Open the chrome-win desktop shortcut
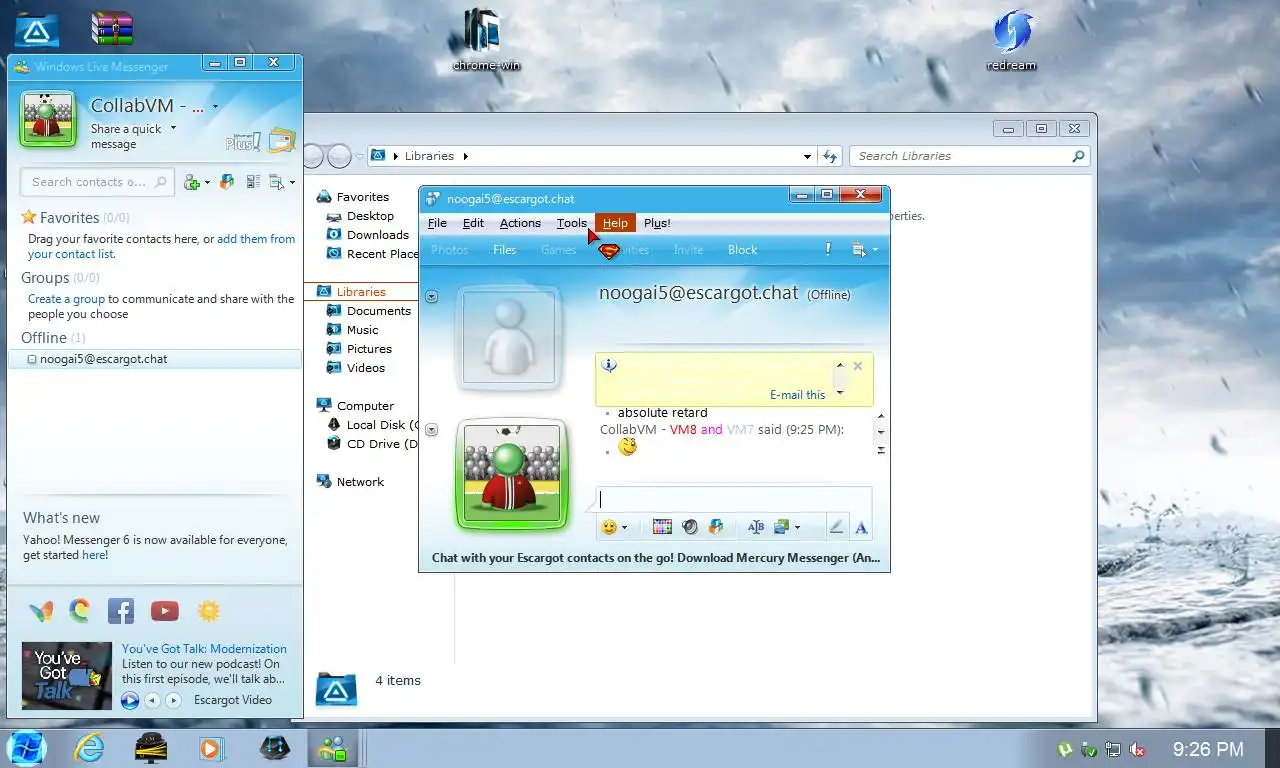 (486, 40)
